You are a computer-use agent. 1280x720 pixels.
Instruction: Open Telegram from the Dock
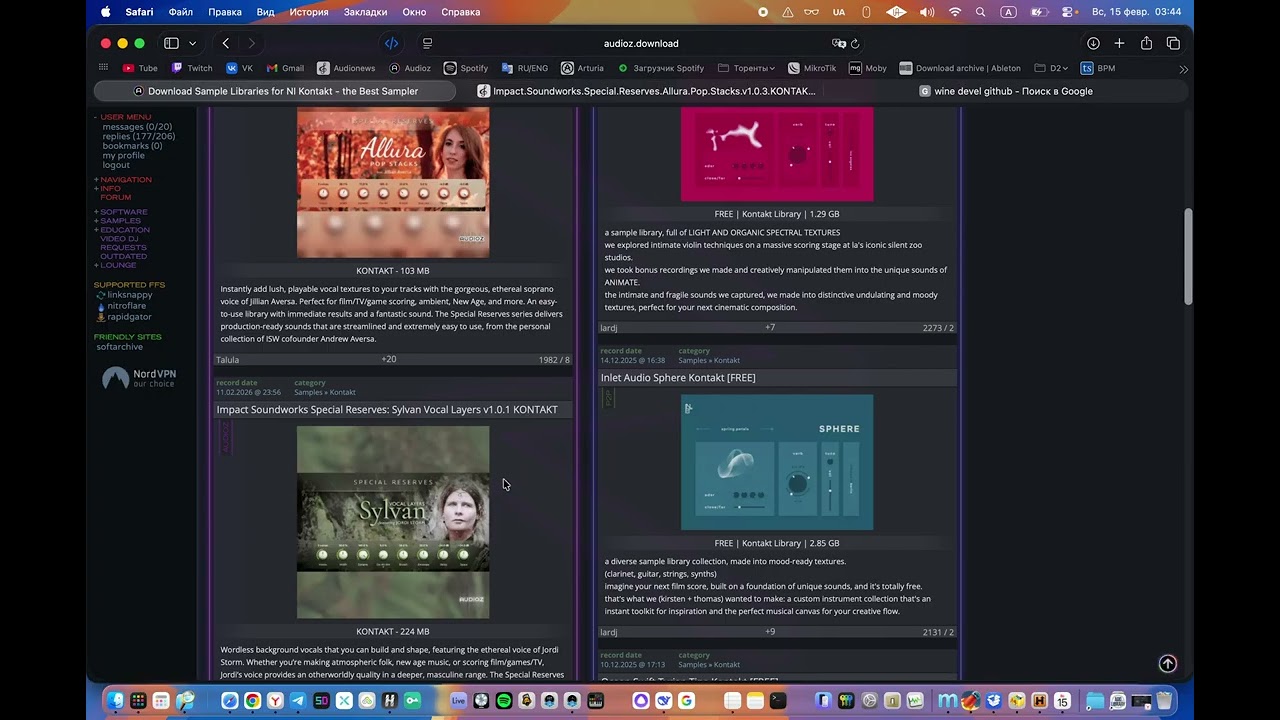[x=298, y=701]
